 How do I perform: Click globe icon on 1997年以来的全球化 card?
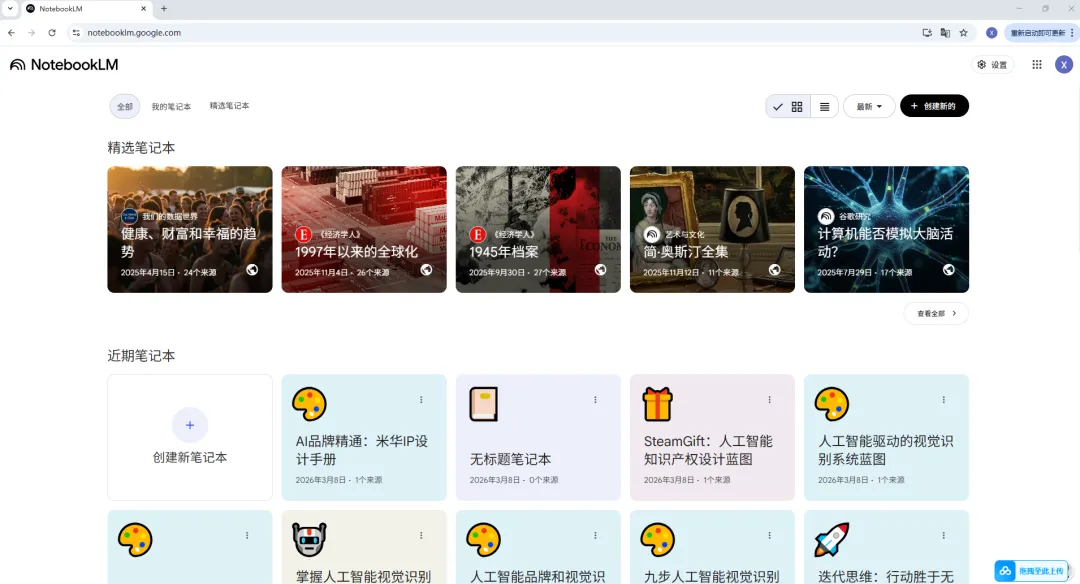tap(426, 270)
